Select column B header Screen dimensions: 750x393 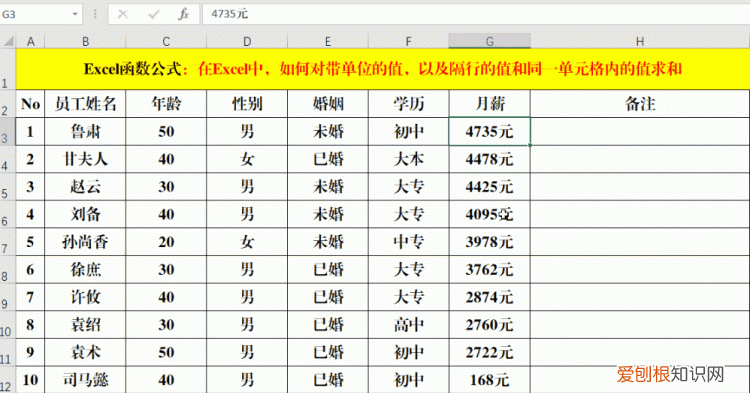(x=86, y=42)
